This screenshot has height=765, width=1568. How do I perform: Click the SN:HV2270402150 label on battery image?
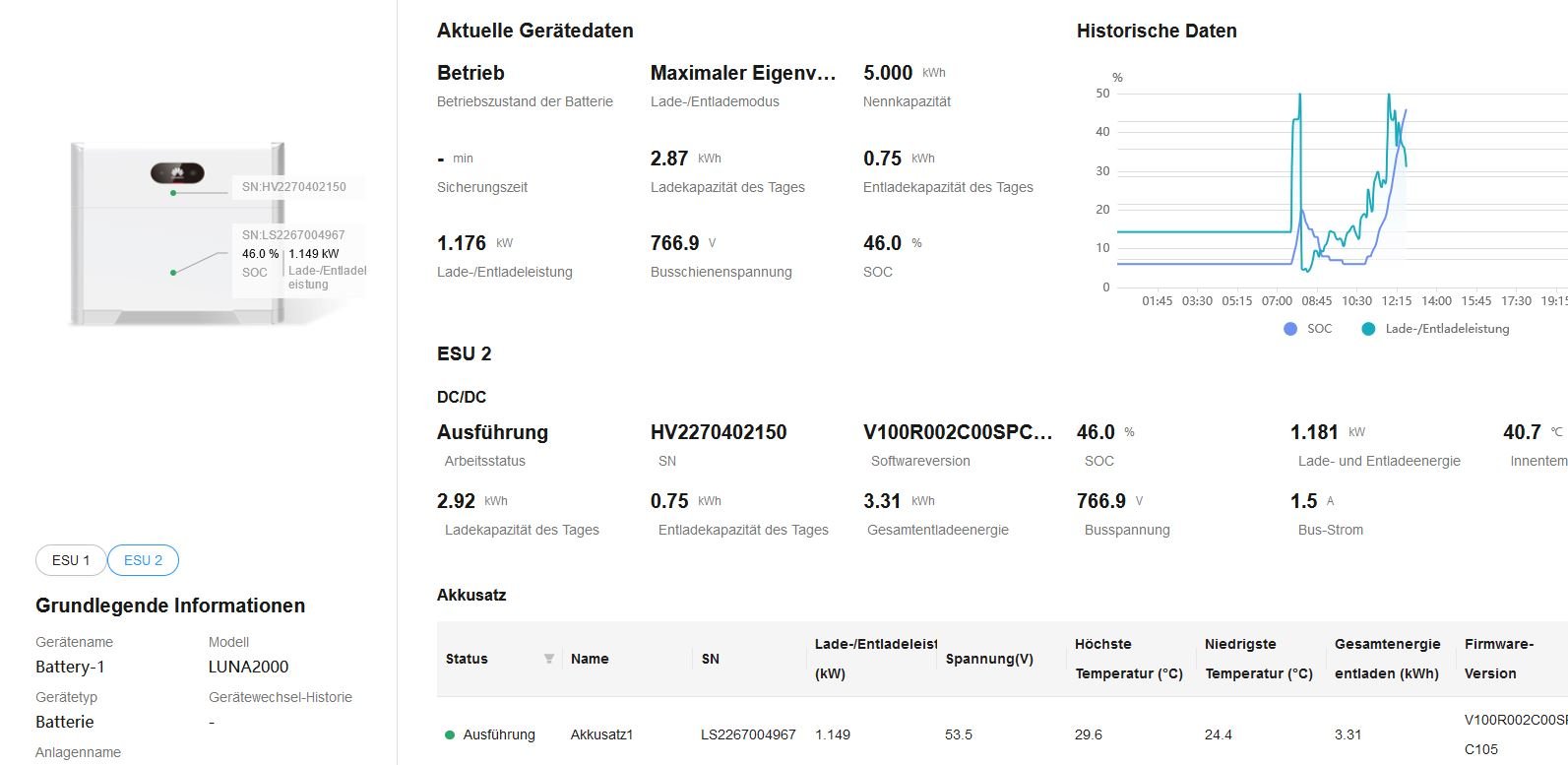click(x=294, y=187)
